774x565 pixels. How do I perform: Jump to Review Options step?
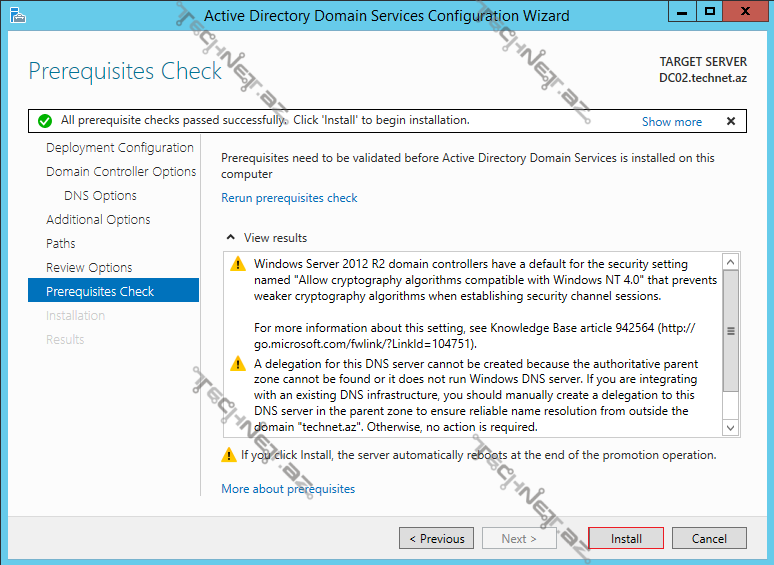[x=89, y=268]
